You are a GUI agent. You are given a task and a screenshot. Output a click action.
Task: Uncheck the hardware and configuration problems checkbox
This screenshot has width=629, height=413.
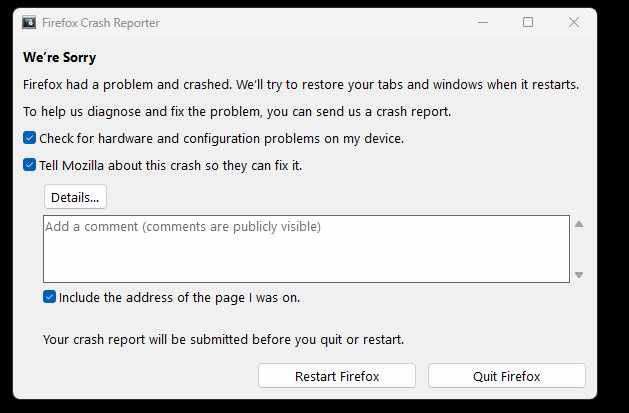click(x=30, y=138)
